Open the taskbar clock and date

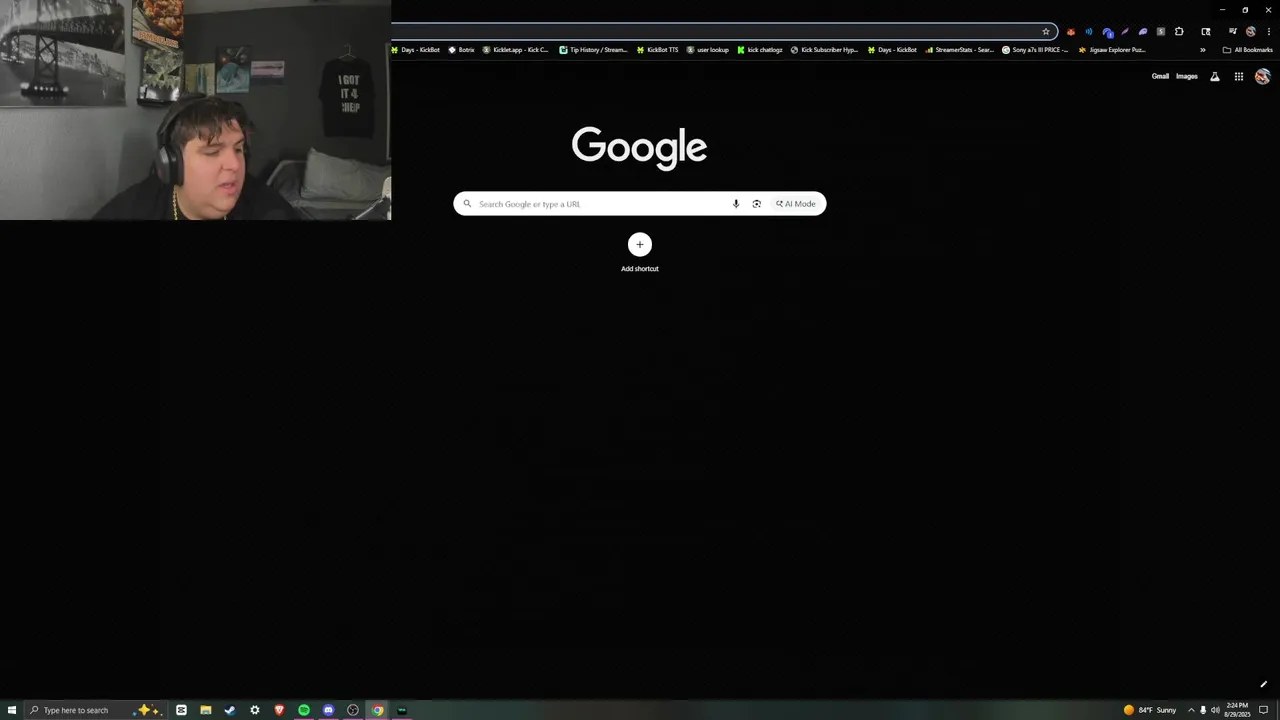[1237, 710]
